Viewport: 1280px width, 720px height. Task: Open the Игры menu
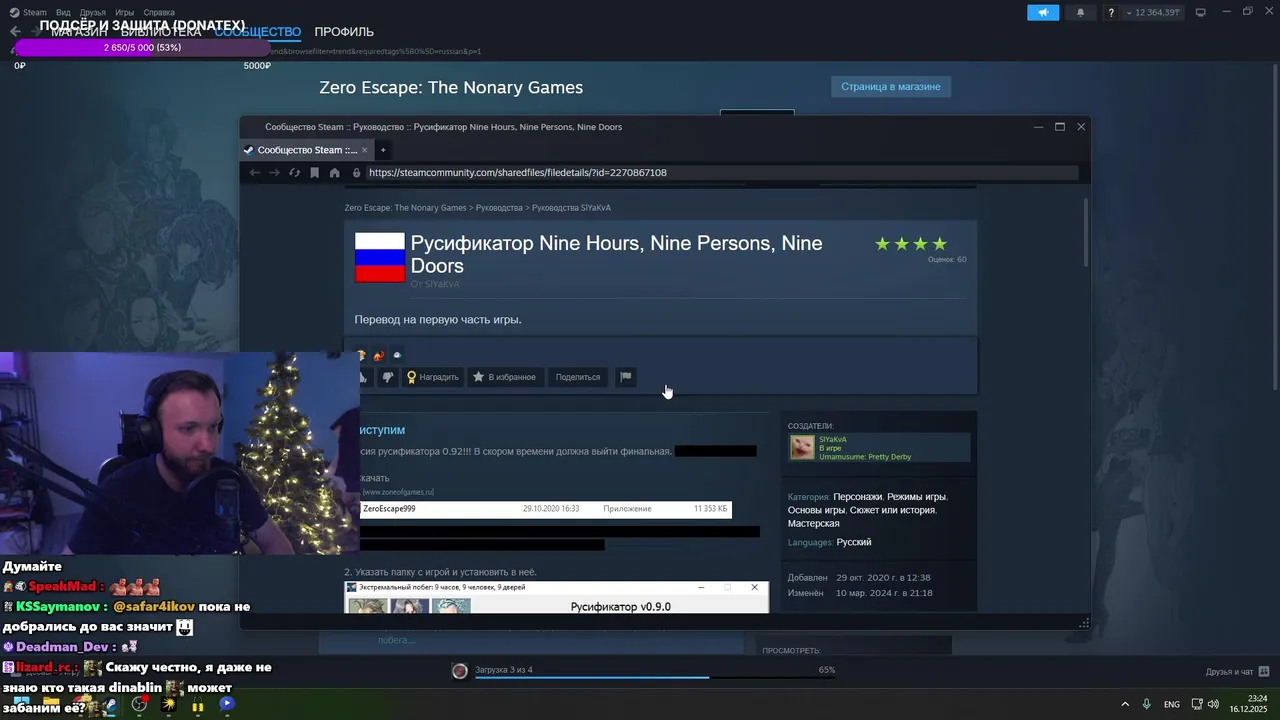[x=124, y=12]
